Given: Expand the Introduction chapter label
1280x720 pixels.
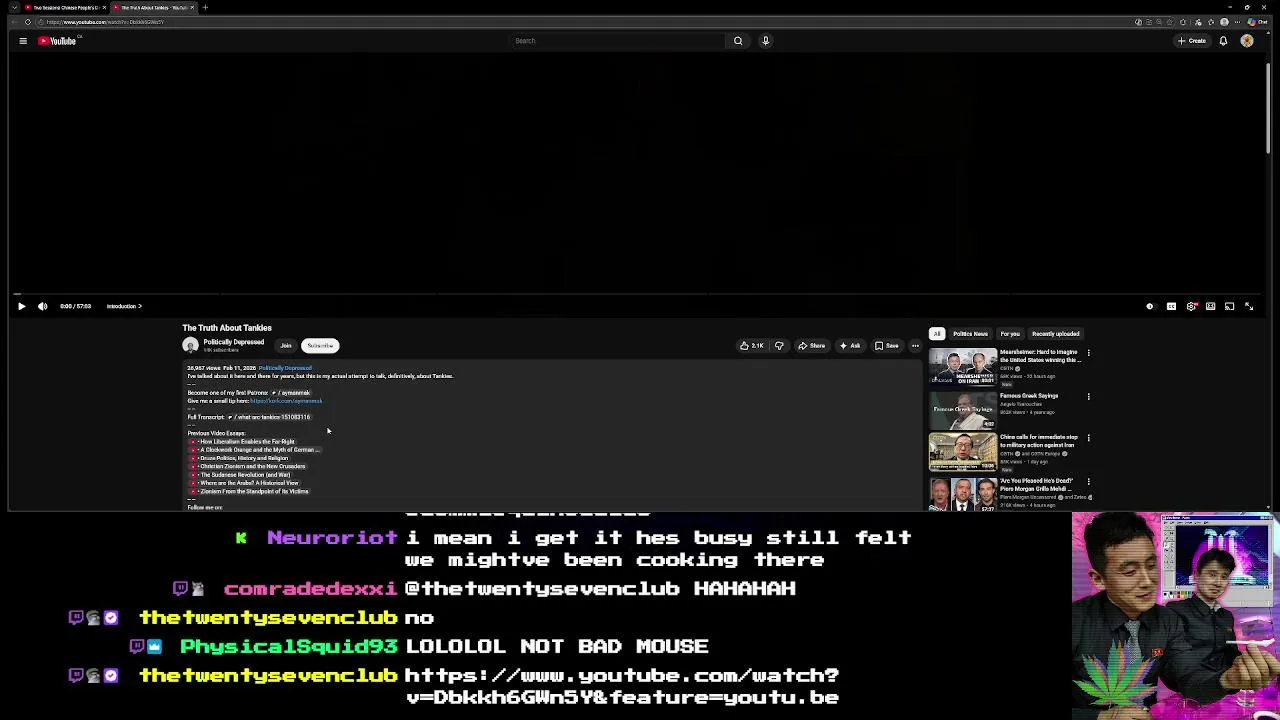Looking at the screenshot, I should point(124,306).
